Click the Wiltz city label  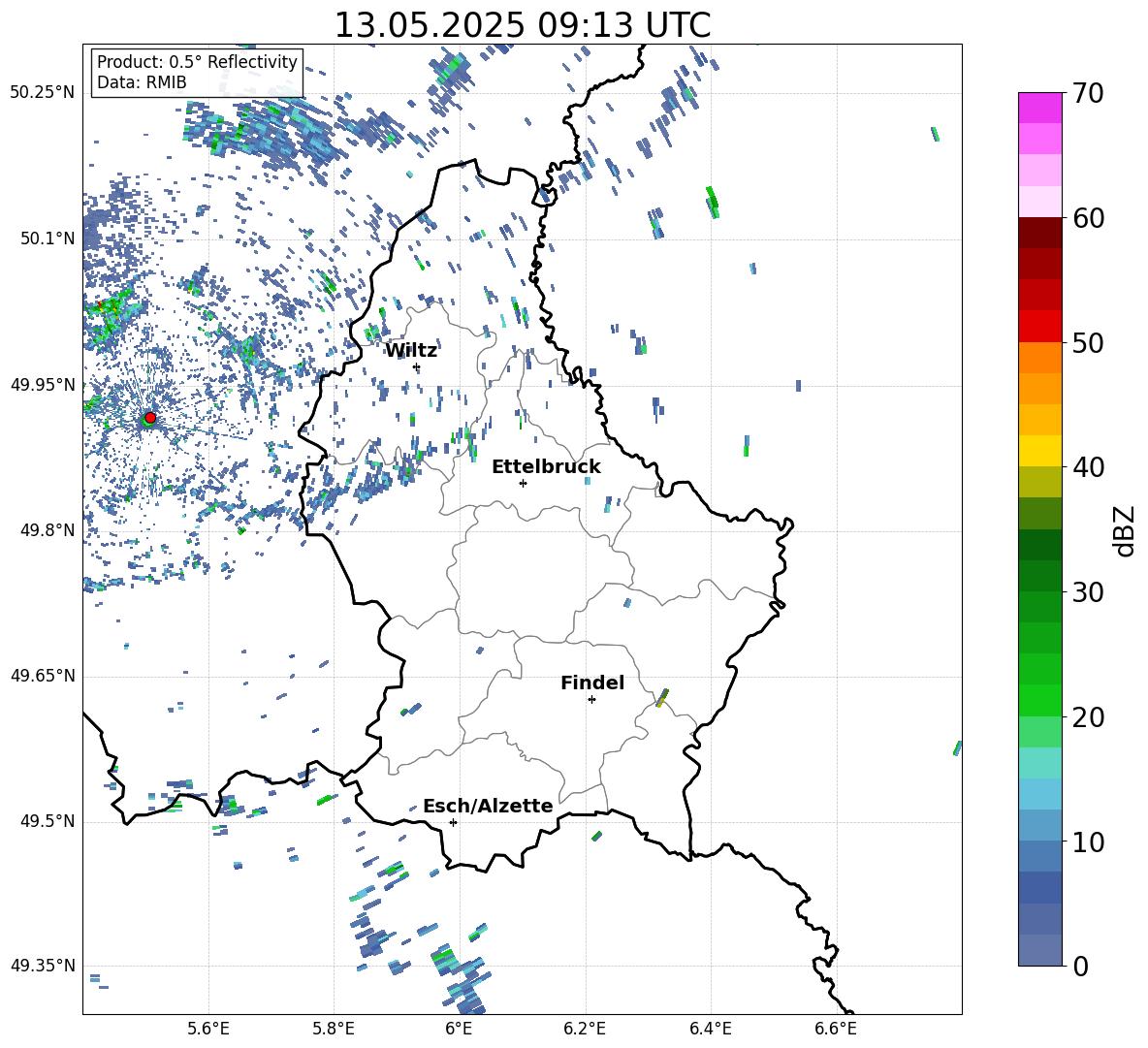tap(411, 351)
